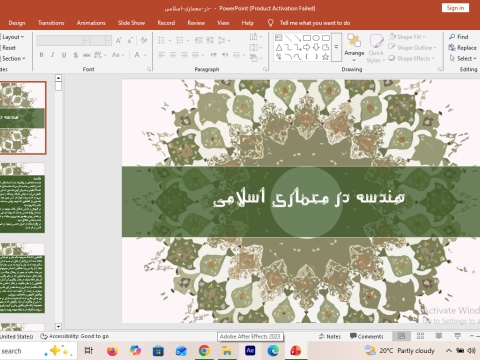Toggle Strikethrough formatting
Screen dimensions: 480x360
tap(87, 55)
